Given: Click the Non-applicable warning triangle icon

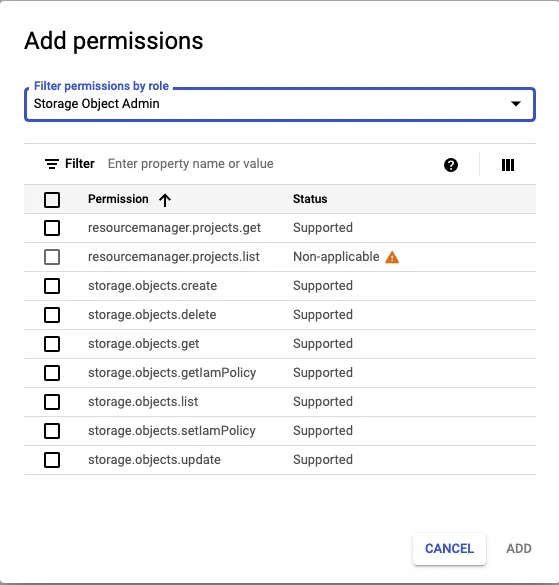Looking at the screenshot, I should pos(392,257).
